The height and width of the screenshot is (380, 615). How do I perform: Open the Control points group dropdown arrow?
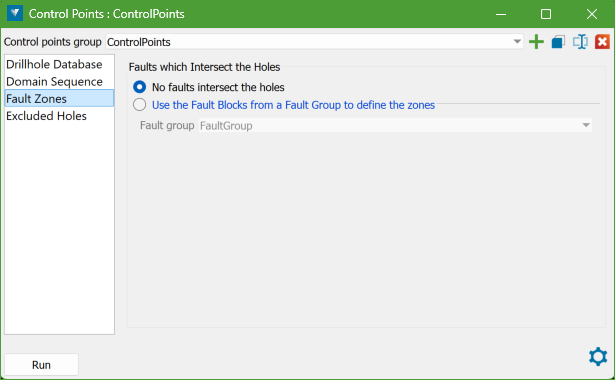click(x=517, y=42)
